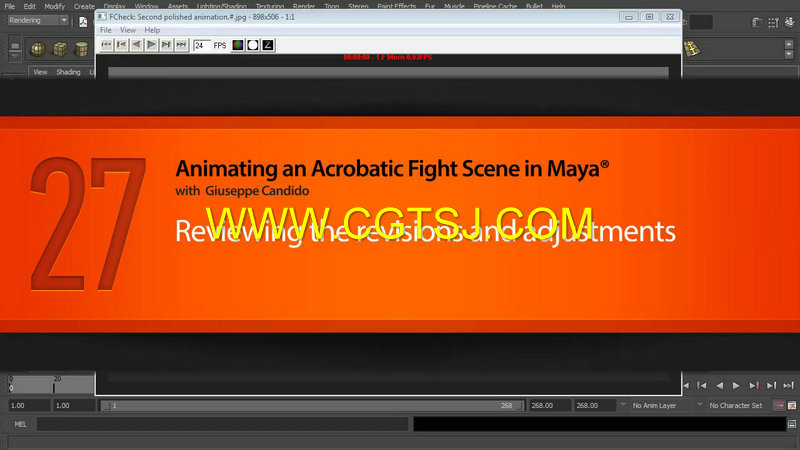800x450 pixels.
Task: Open Maya Create menu
Action: (x=84, y=6)
